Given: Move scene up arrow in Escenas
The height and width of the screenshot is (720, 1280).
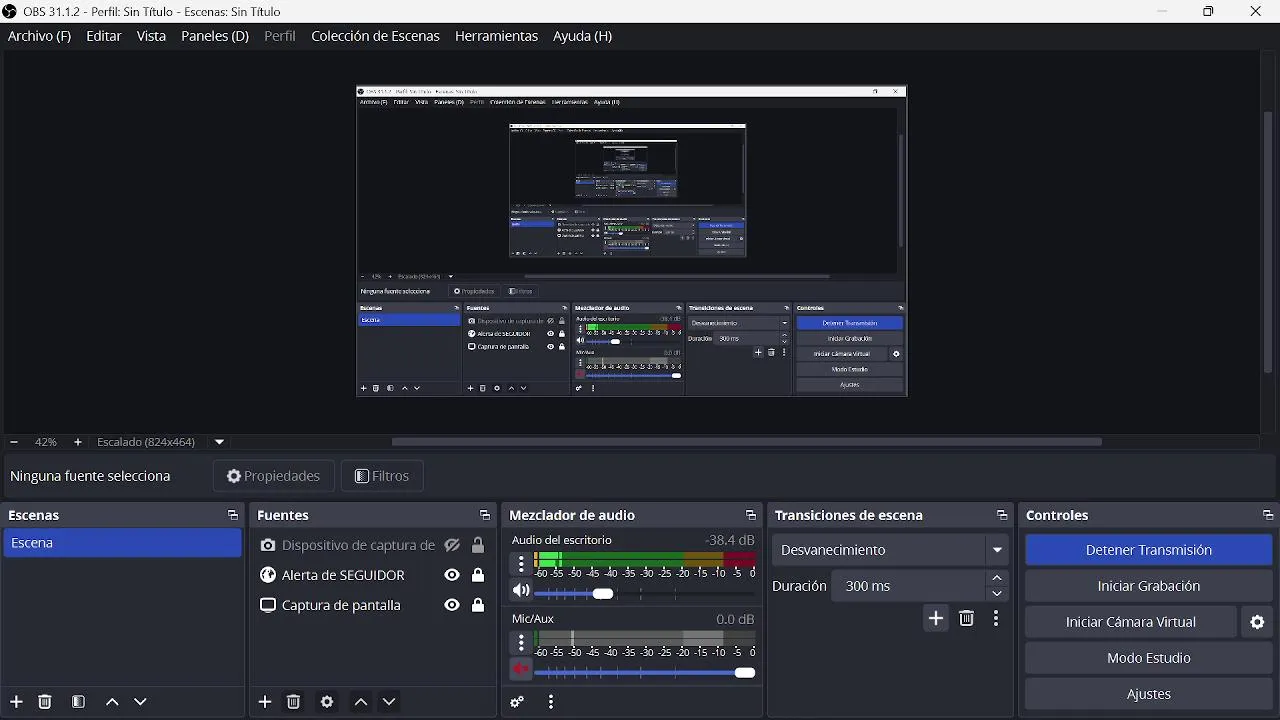Looking at the screenshot, I should pyautogui.click(x=112, y=702).
